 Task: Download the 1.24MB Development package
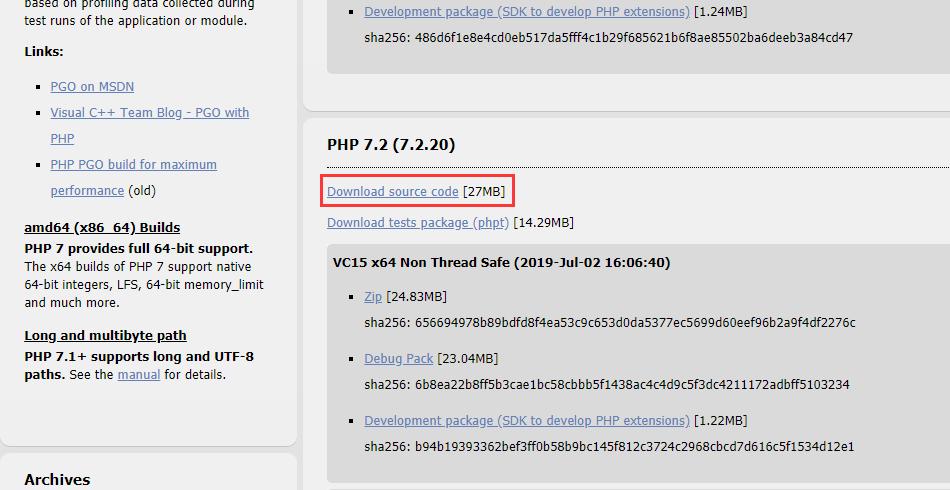click(x=526, y=12)
